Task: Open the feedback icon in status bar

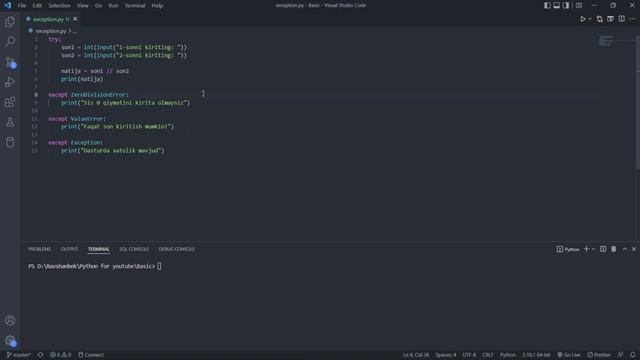Action: (x=620, y=355)
